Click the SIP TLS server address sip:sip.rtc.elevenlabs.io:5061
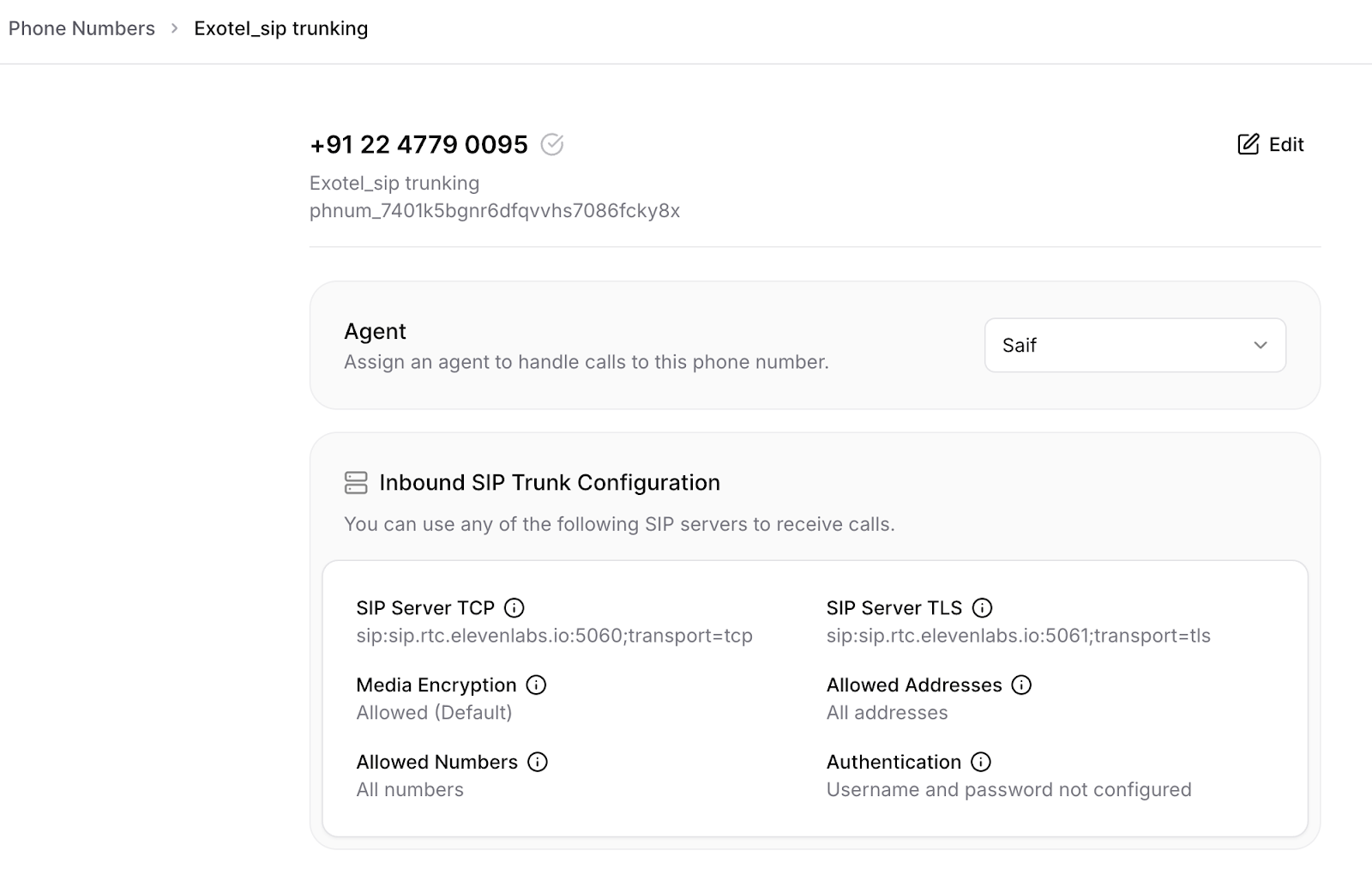This screenshot has height=887, width=1372. [x=1019, y=636]
